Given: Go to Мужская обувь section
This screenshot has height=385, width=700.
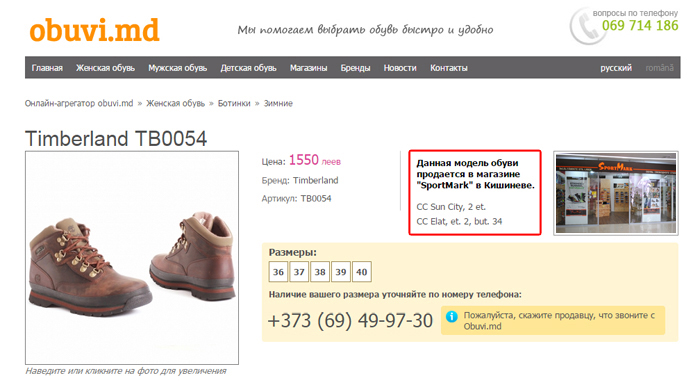Looking at the screenshot, I should 178,68.
